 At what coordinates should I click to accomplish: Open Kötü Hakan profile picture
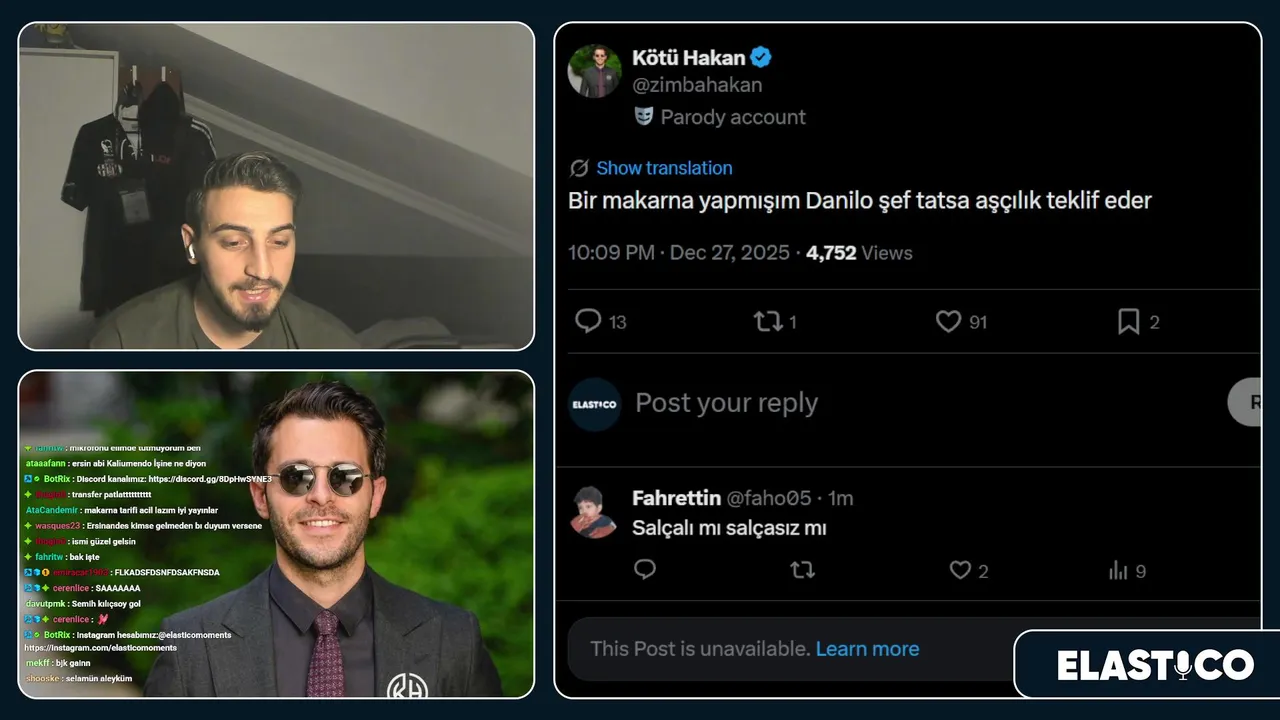(594, 71)
